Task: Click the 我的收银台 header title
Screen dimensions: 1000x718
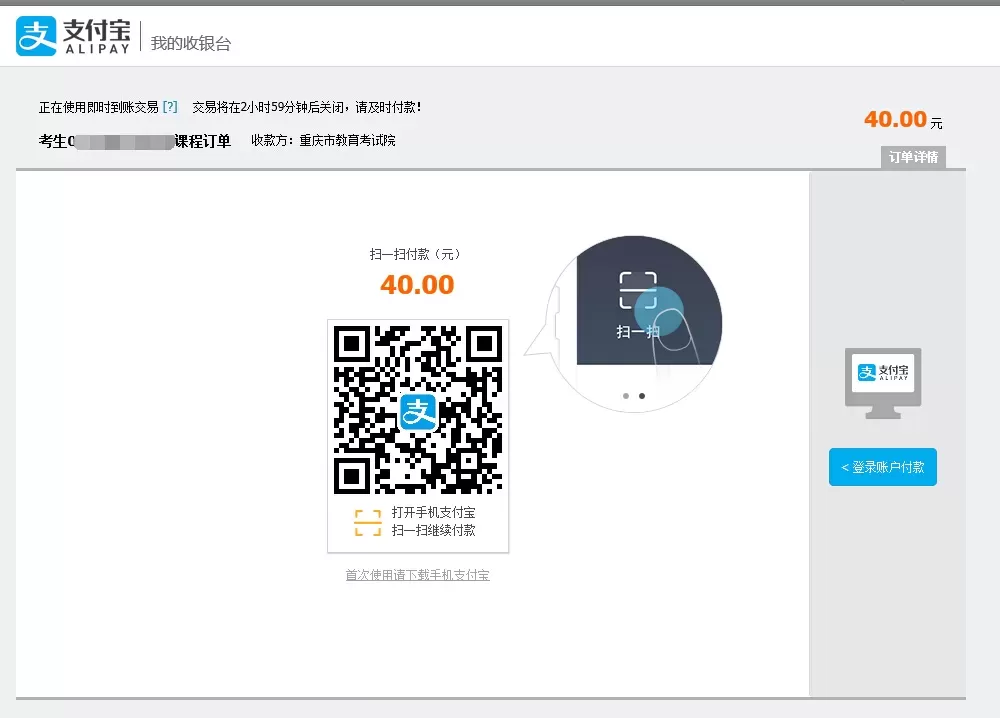Action: click(x=191, y=43)
